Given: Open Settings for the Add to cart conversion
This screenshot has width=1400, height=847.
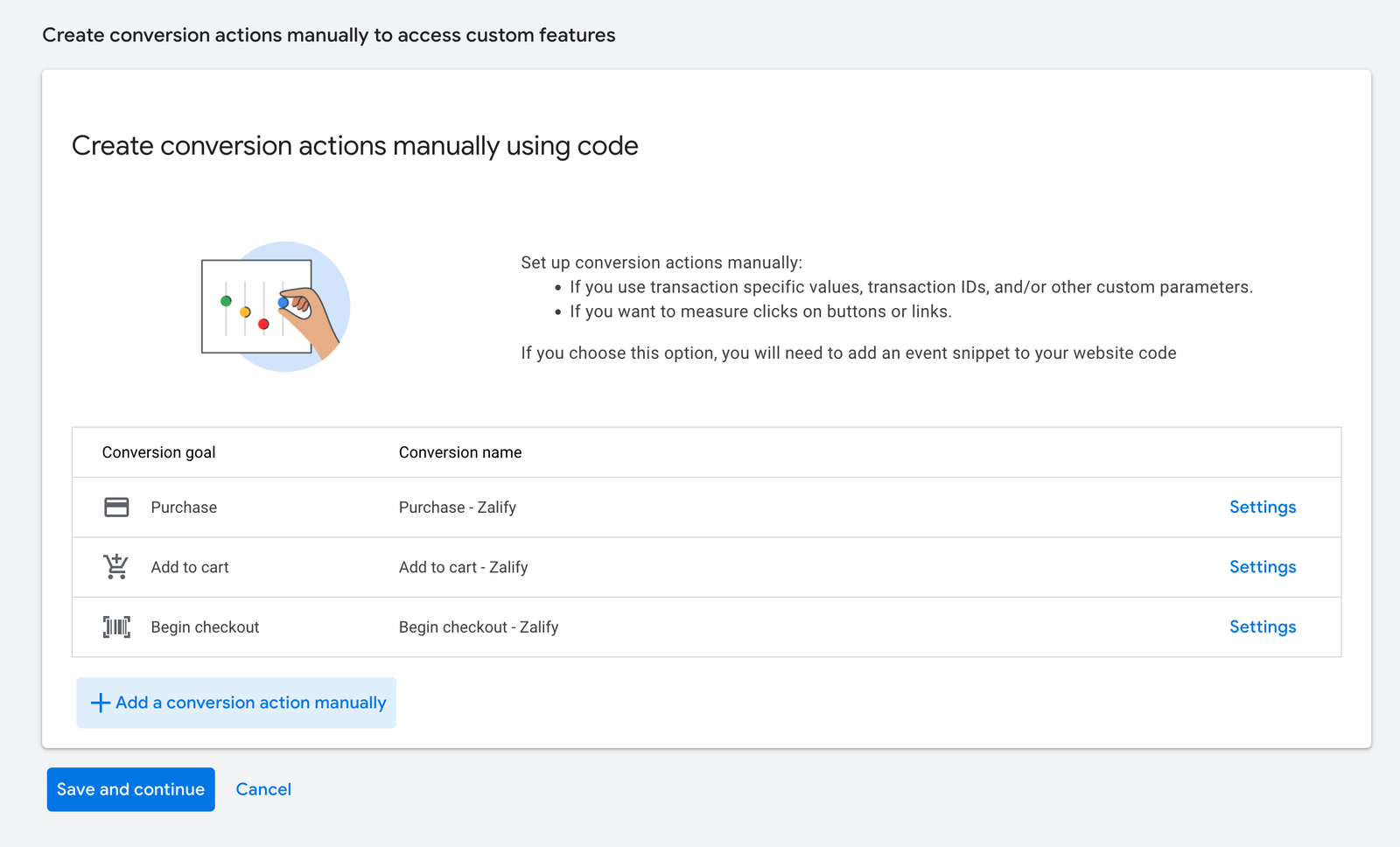Looking at the screenshot, I should [x=1262, y=567].
